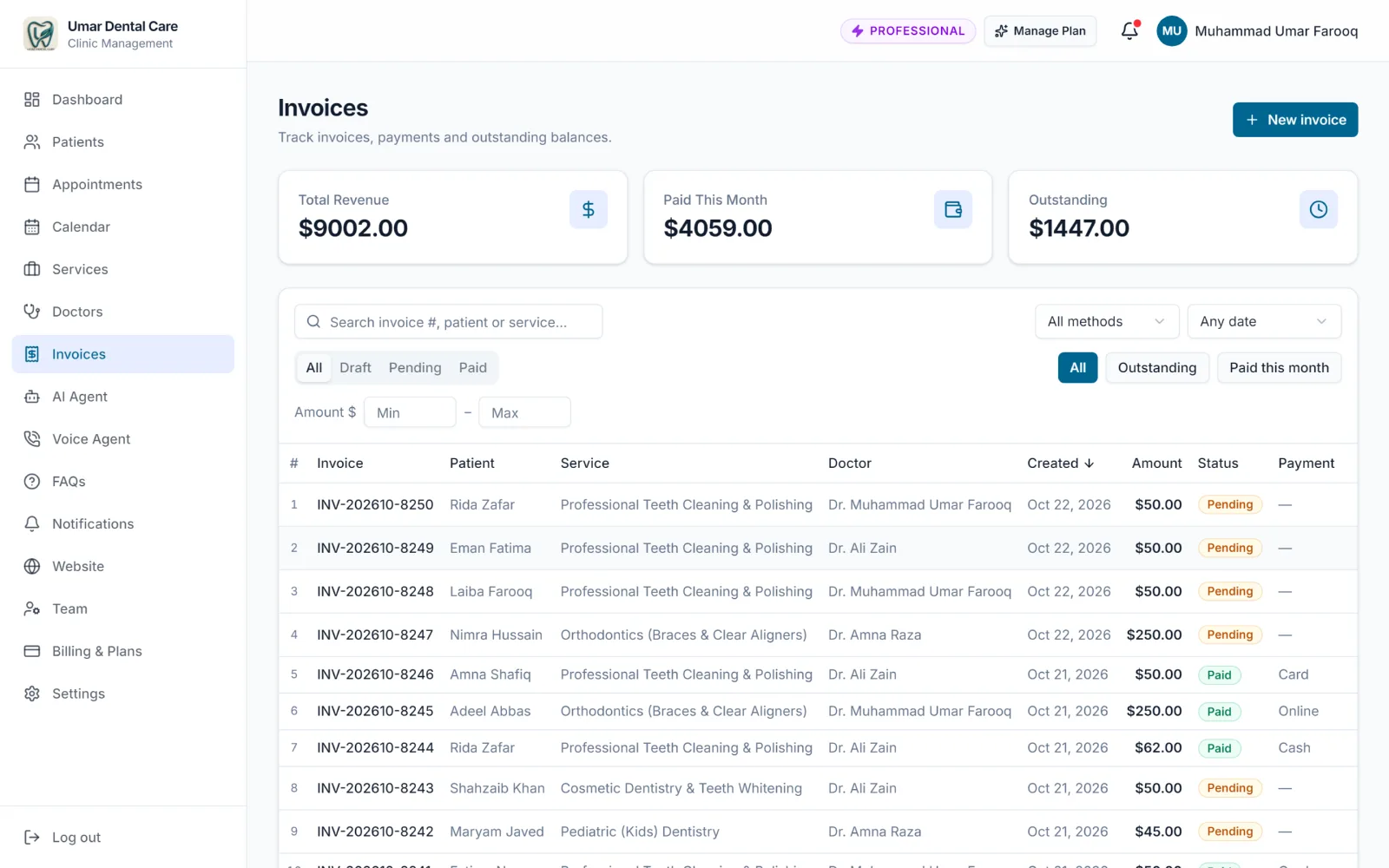Screen dimensions: 1389x868
Task: Switch to the Draft status tab
Action: (355, 368)
